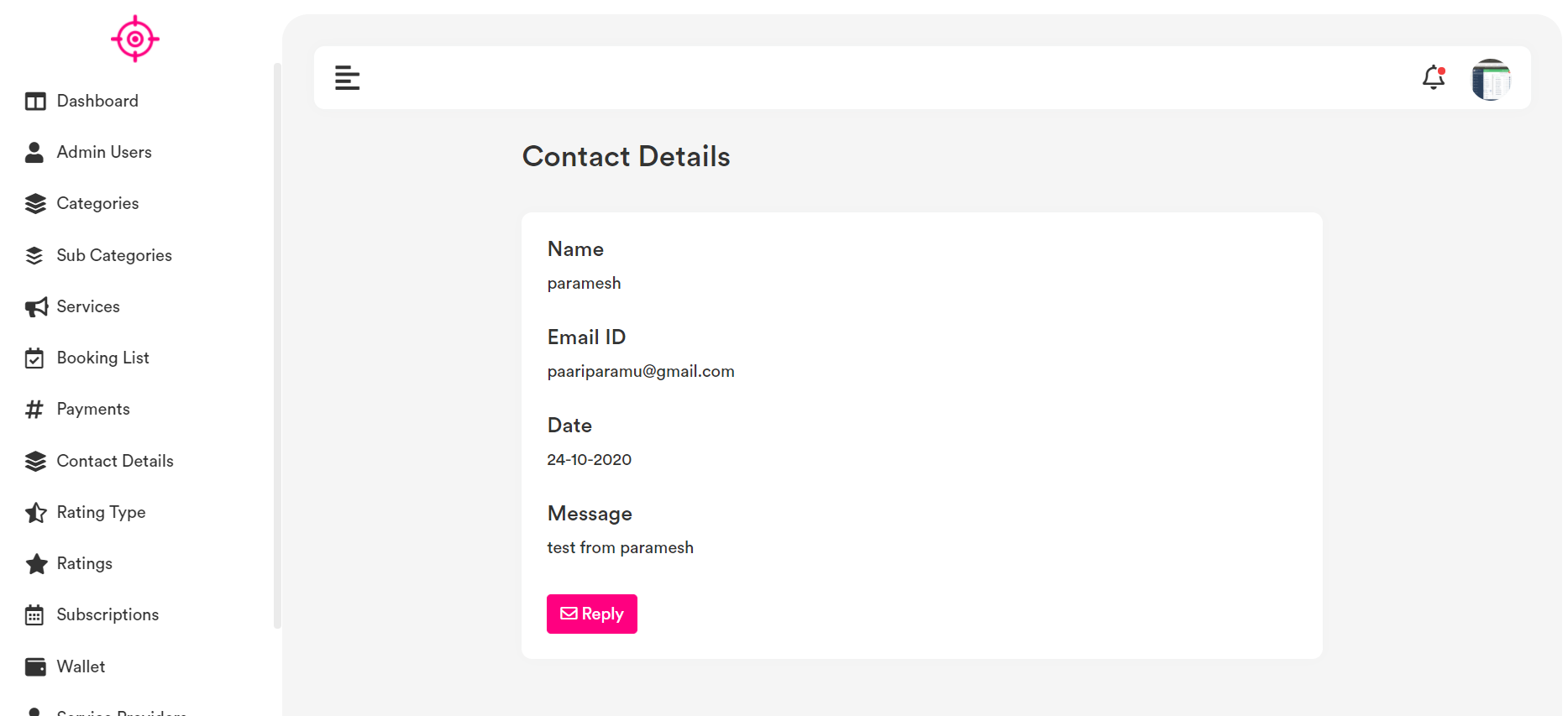This screenshot has width=1568, height=716.
Task: Open the Service Providers menu item
Action: [122, 713]
